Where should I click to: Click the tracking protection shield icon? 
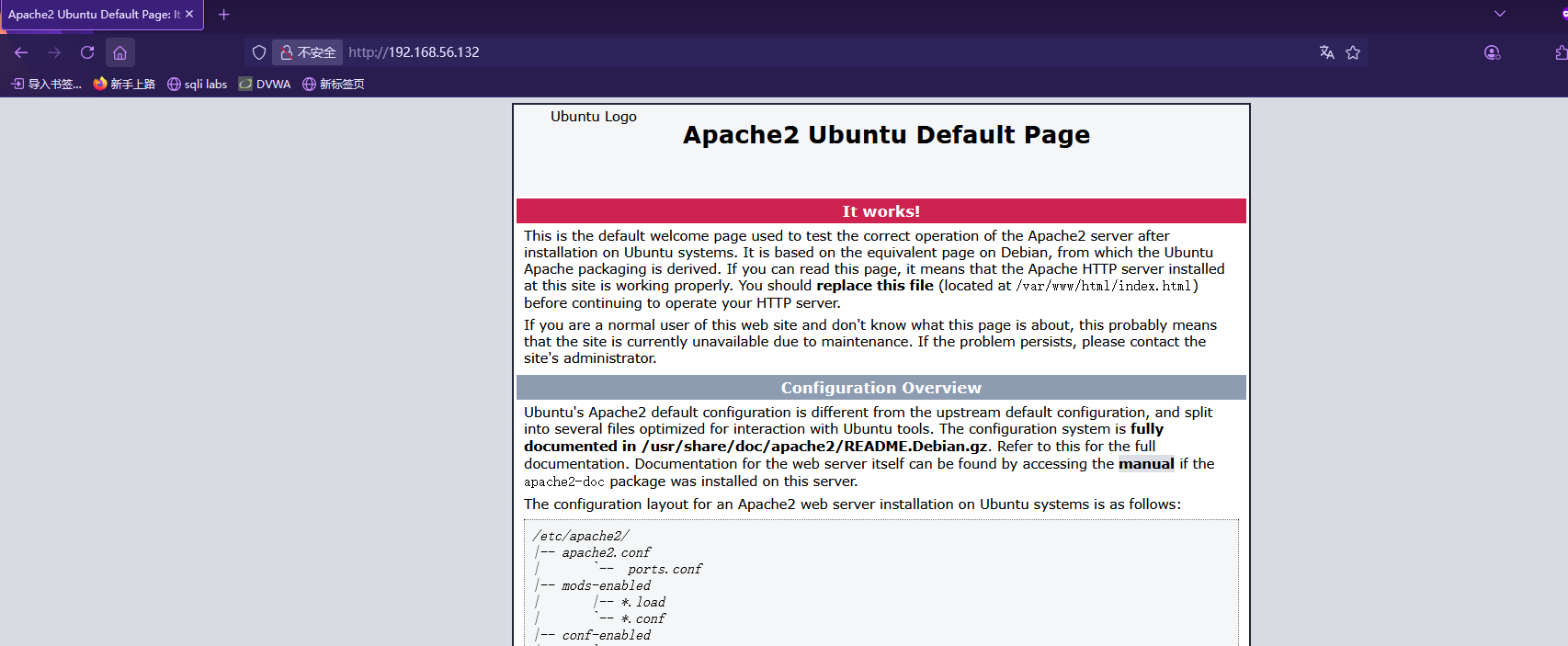tap(259, 52)
